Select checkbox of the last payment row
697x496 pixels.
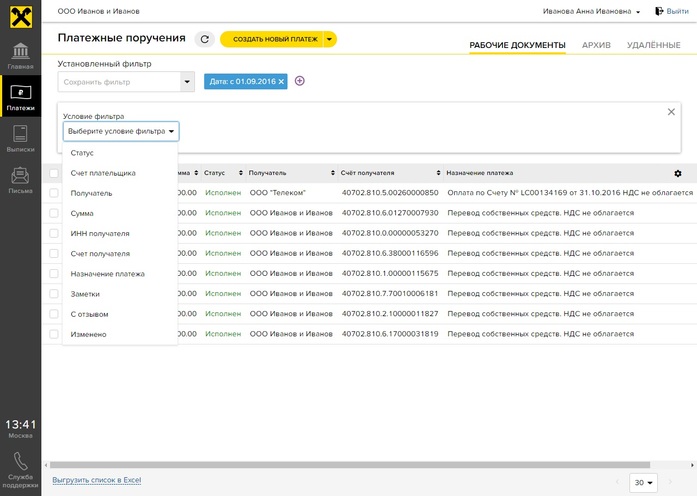(x=54, y=334)
